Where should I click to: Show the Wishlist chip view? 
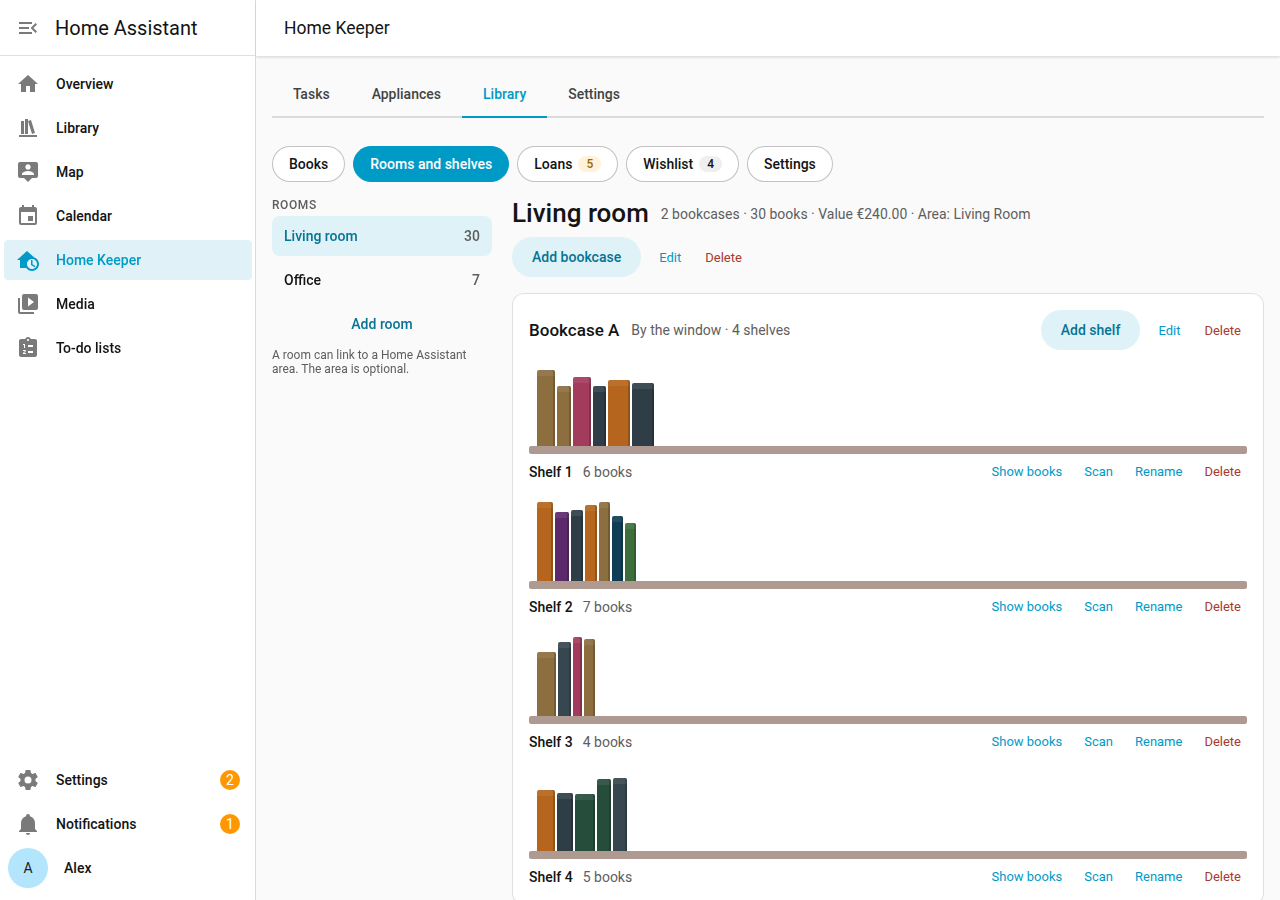(x=682, y=164)
